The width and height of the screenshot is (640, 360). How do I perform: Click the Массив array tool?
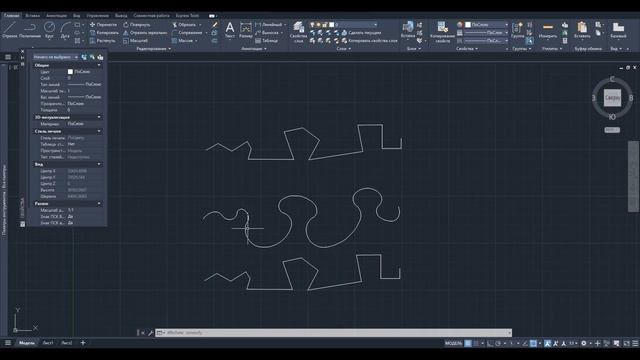(x=182, y=41)
